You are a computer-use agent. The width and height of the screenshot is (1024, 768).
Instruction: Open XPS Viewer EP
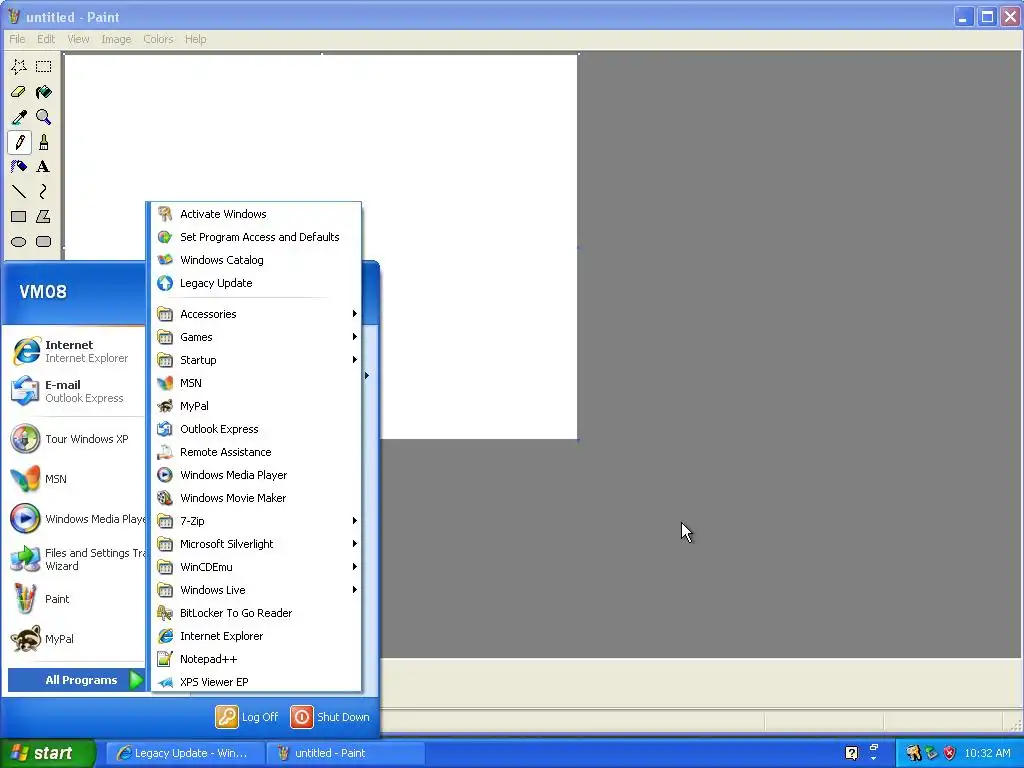pos(257,682)
